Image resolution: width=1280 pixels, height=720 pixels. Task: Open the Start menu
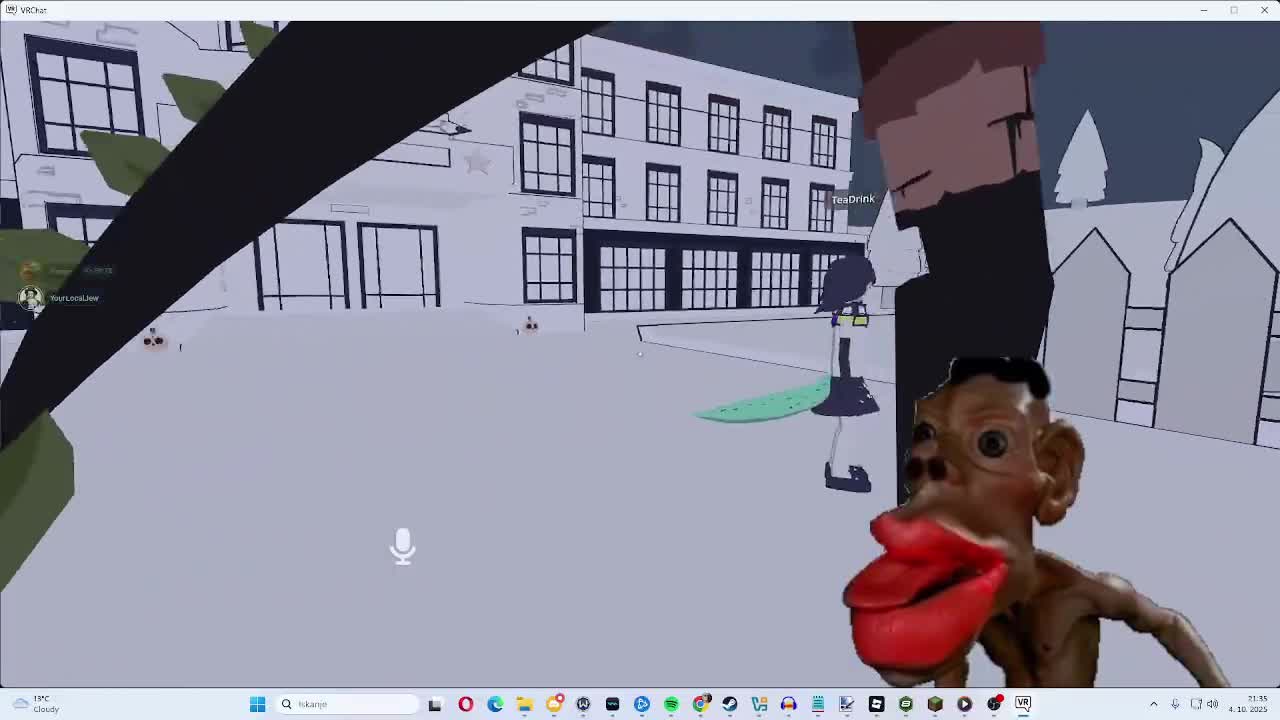[x=257, y=704]
